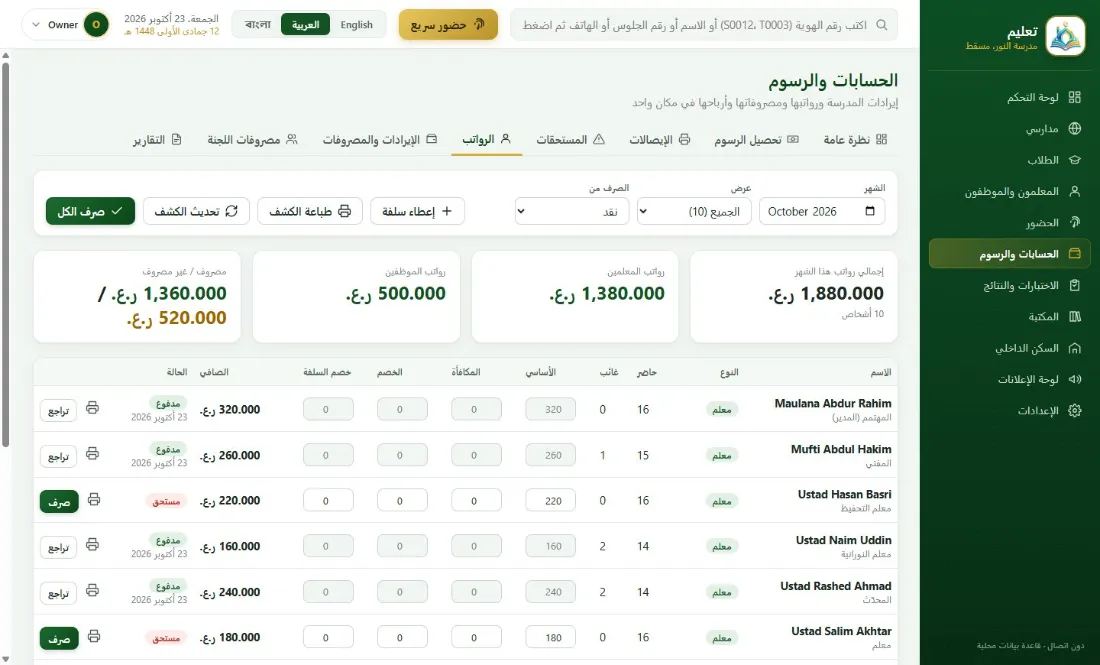Open the عرض الجميع (10) dropdown
Image resolution: width=1100 pixels, height=665 pixels.
[x=694, y=211]
